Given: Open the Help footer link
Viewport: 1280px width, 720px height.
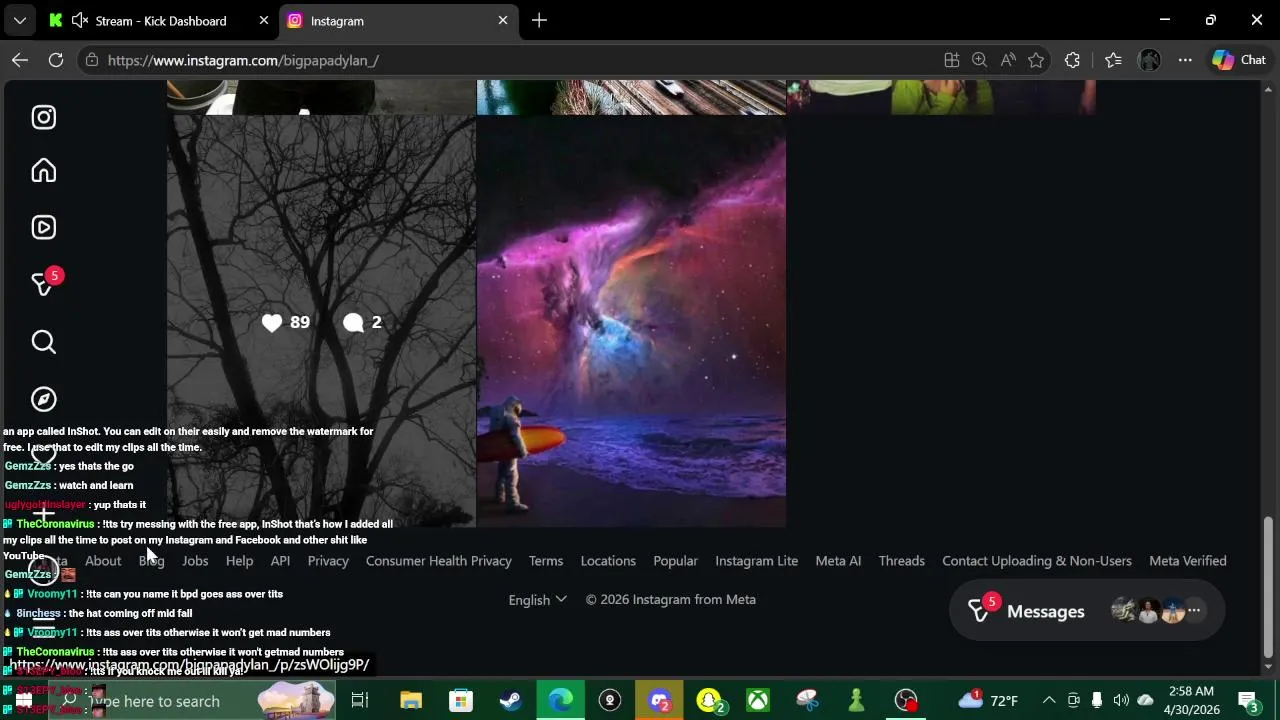Looking at the screenshot, I should coord(239,561).
